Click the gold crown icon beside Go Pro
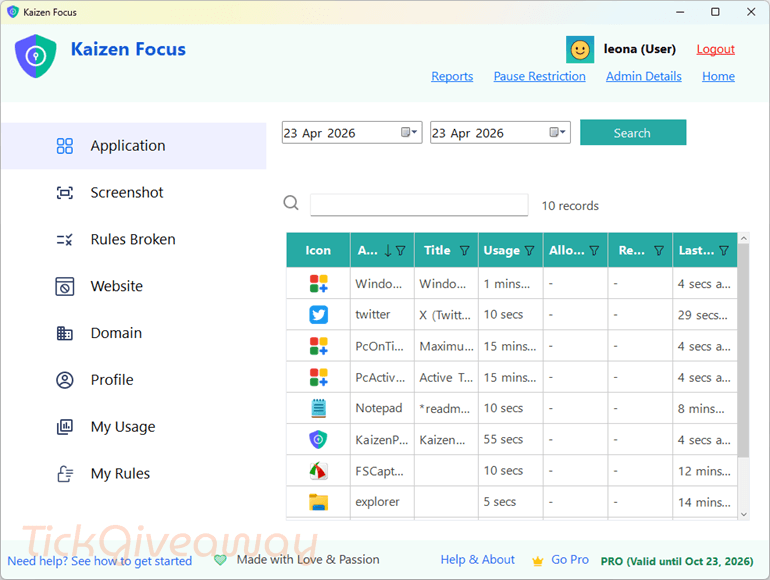Screen dimensions: 770x580 (x=538, y=561)
